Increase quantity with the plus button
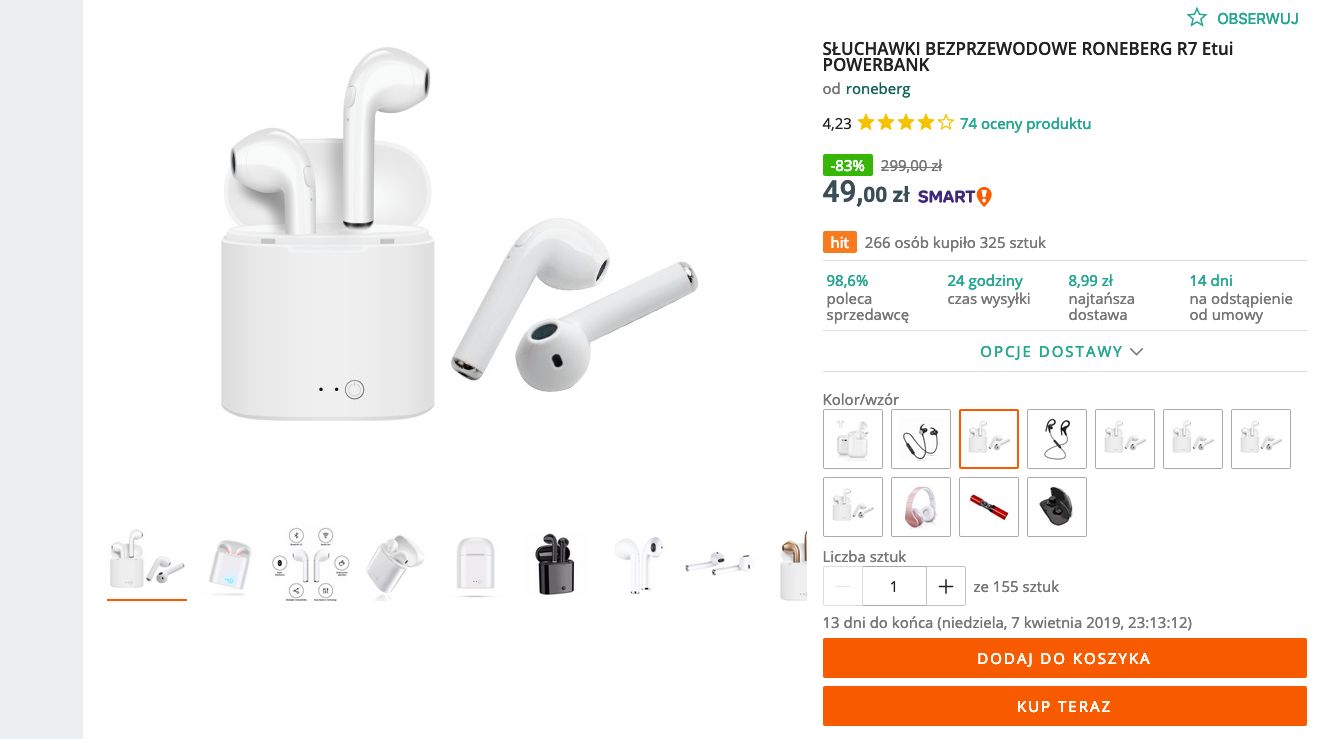Image resolution: width=1328 pixels, height=739 pixels. point(946,586)
